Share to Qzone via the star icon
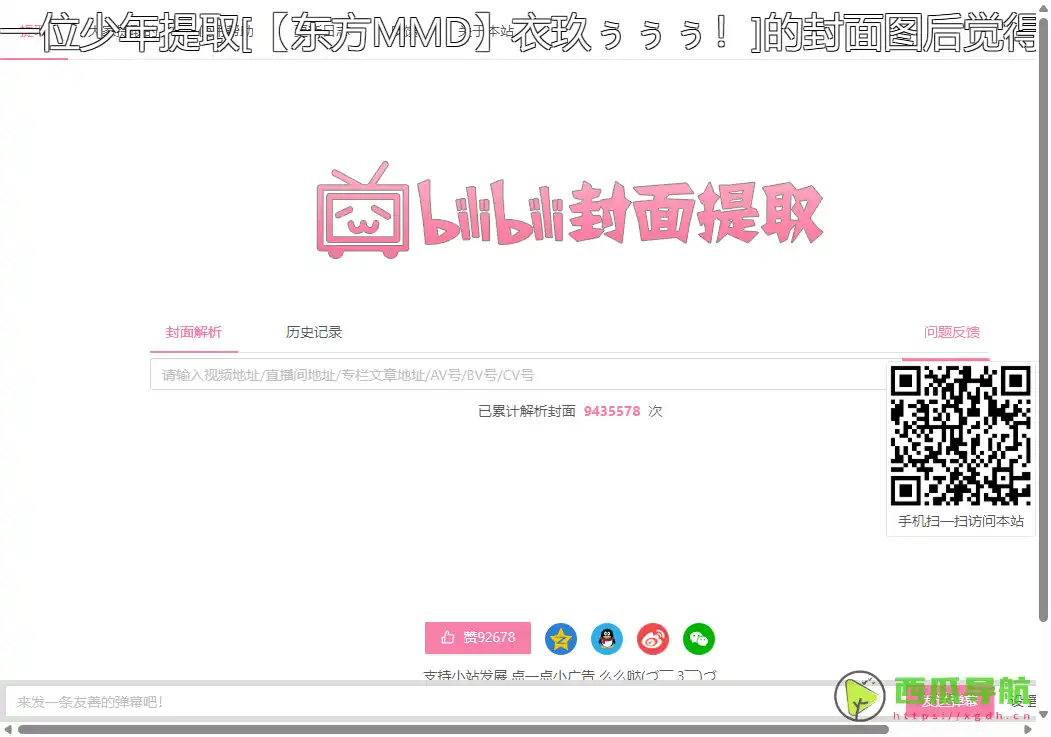 (560, 638)
